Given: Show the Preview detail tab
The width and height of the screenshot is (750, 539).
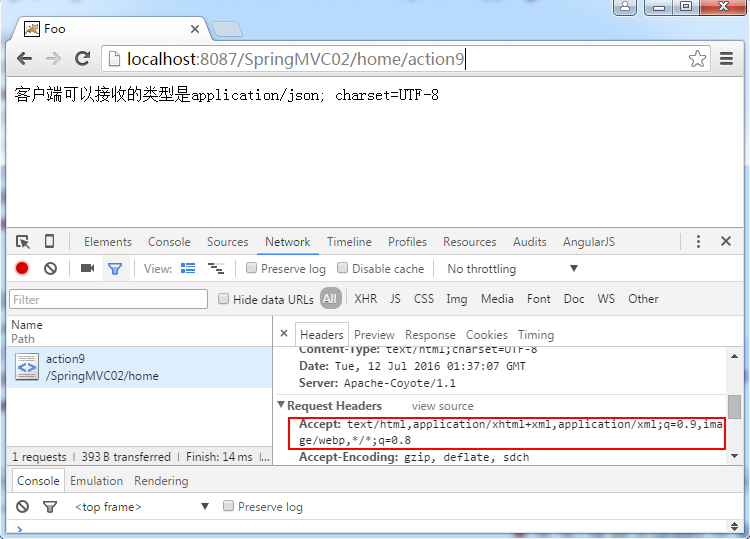Looking at the screenshot, I should coord(374,335).
